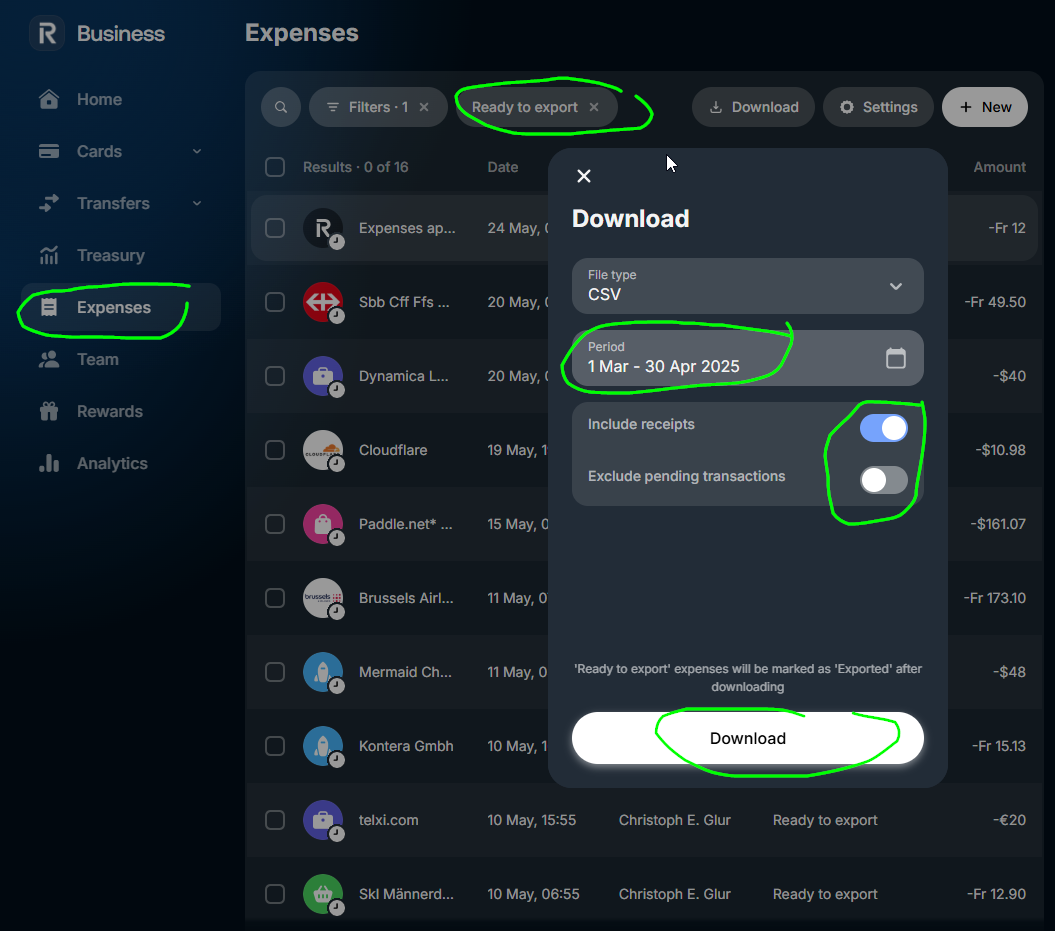Open Team in sidebar

tap(121, 359)
